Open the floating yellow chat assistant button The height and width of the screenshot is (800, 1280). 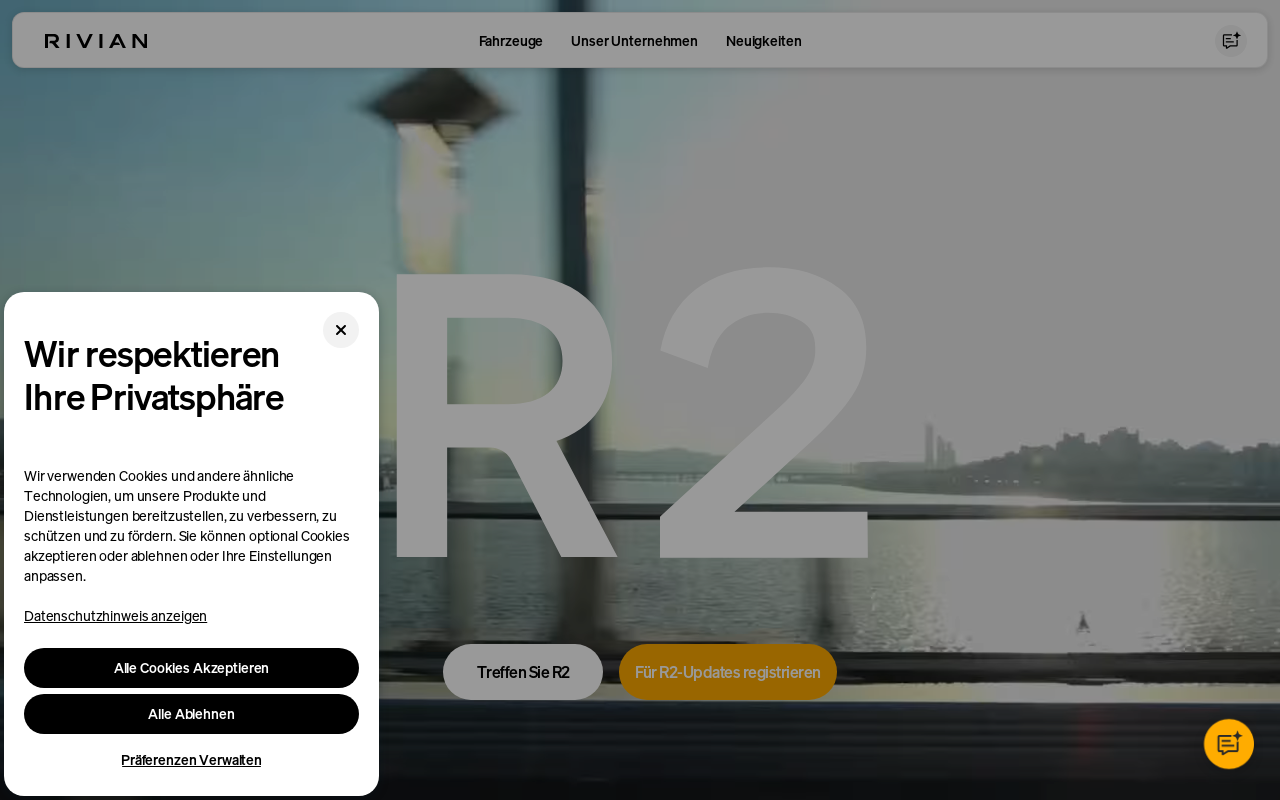1229,744
